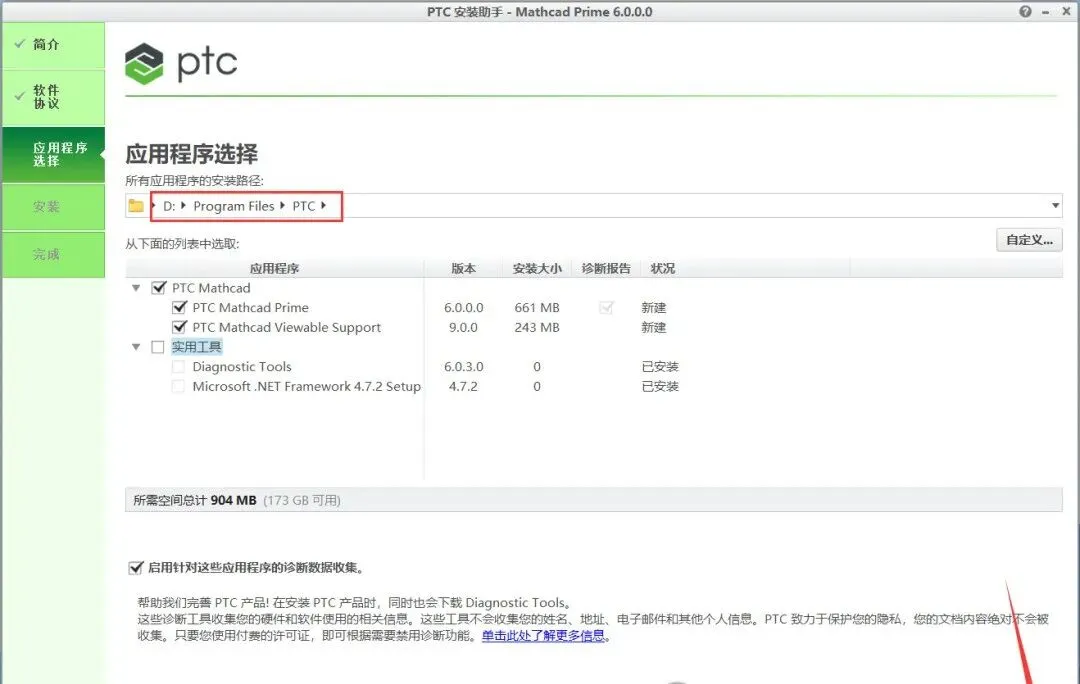Click the D: path segment
1080x684 pixels.
(169, 206)
